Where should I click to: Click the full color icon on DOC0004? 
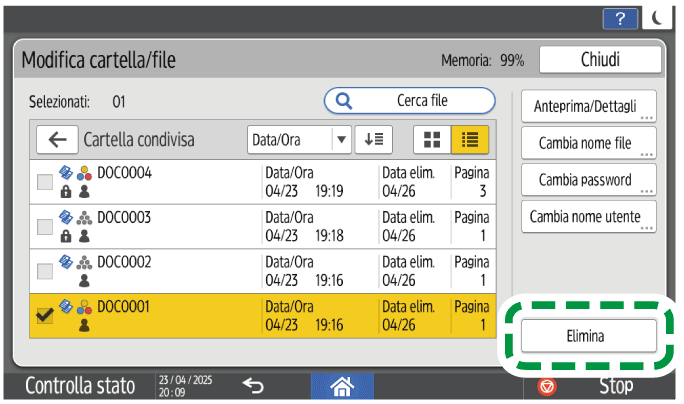click(84, 173)
